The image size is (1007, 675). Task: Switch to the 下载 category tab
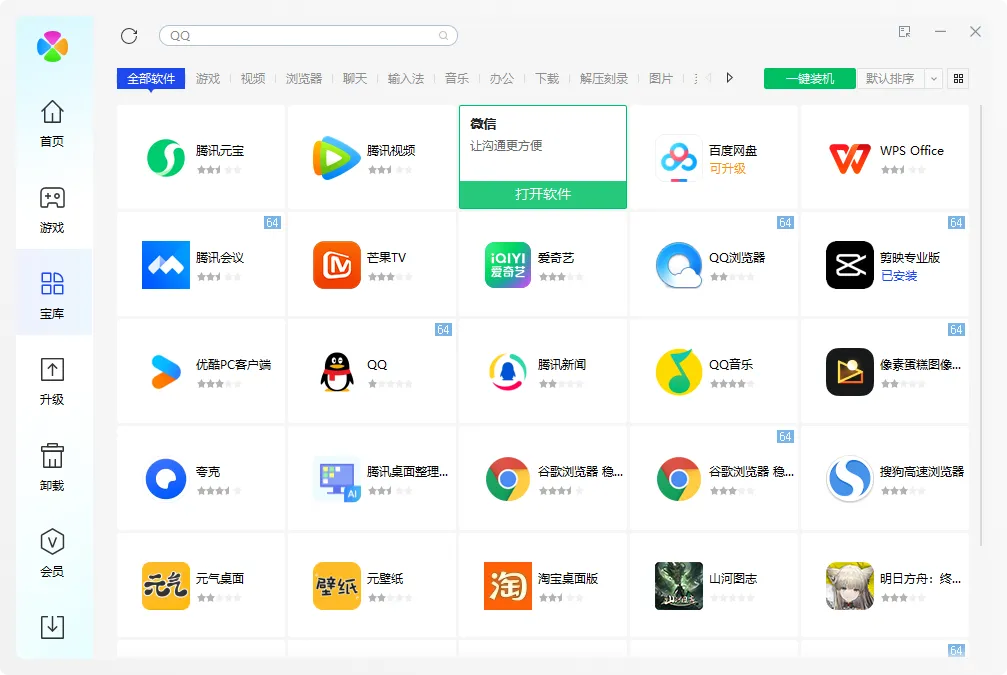pos(547,78)
